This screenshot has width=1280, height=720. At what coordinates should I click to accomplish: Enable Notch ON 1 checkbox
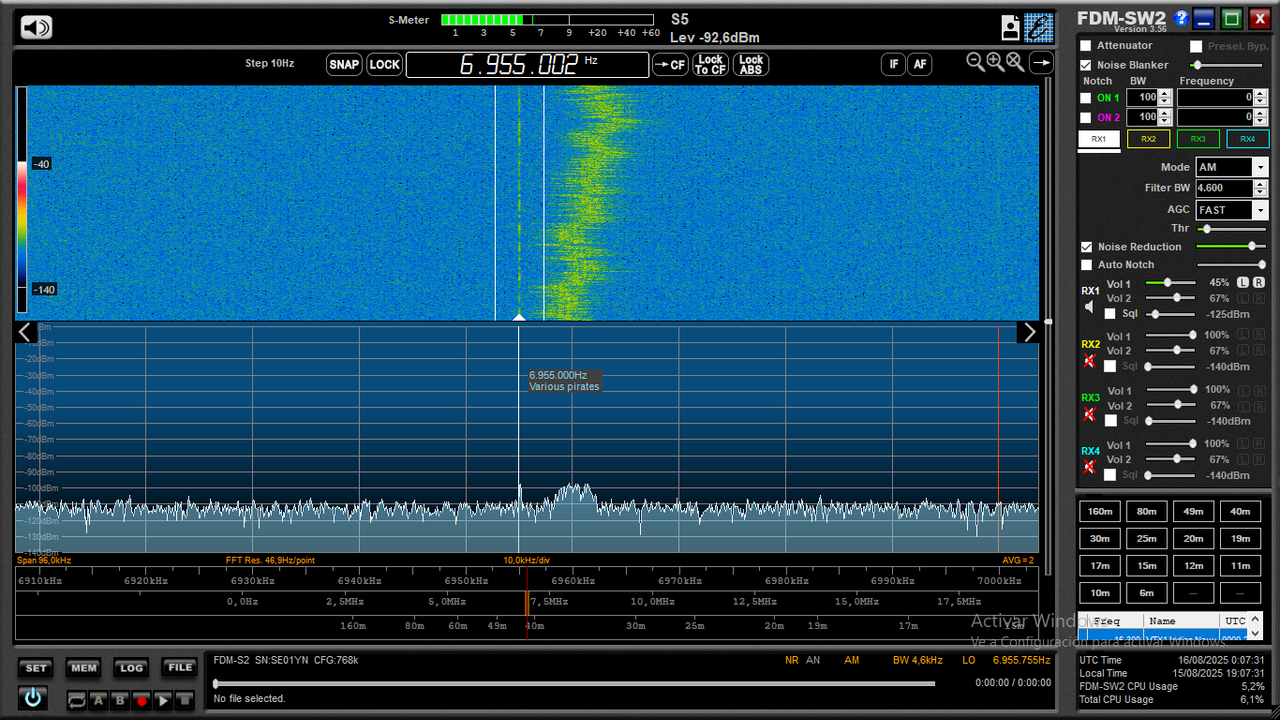point(1086,98)
